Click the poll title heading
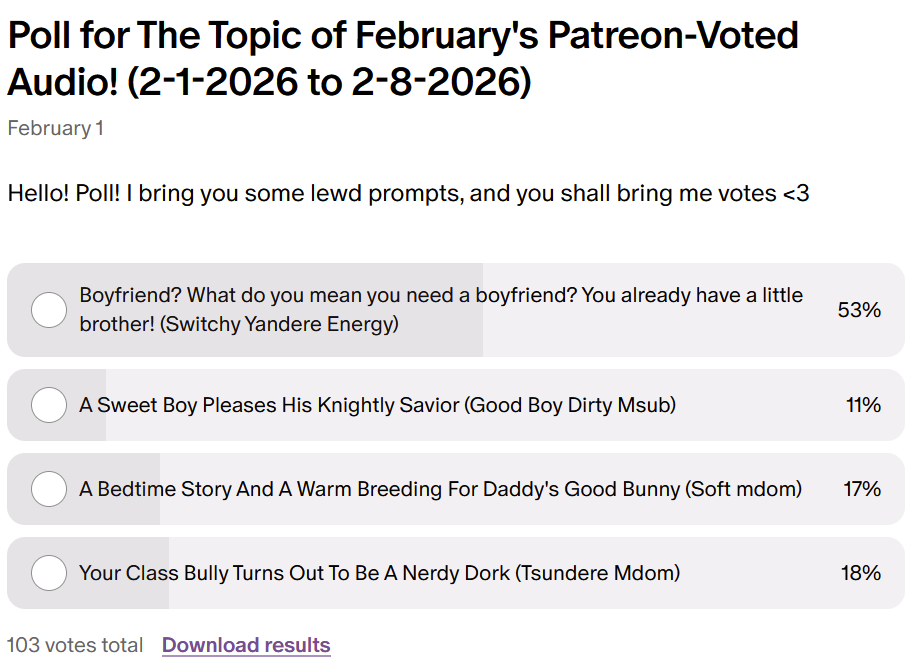912x661 pixels. tap(402, 59)
